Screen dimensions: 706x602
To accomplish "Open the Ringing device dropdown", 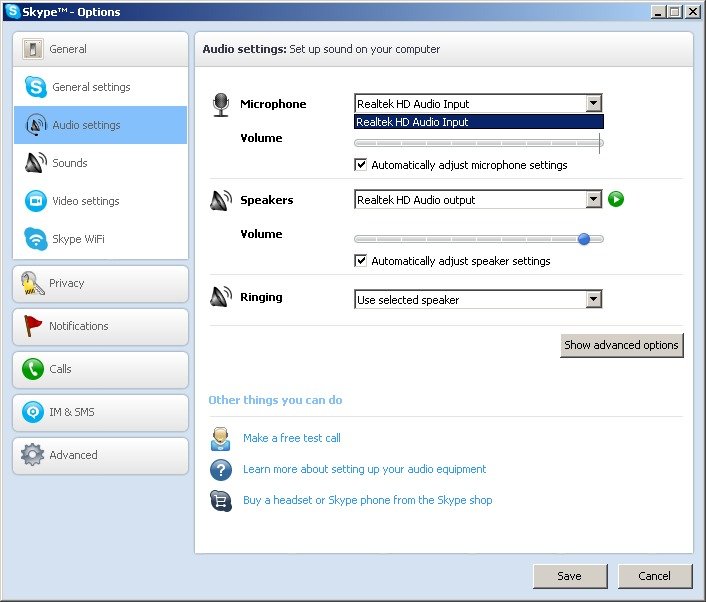I will 593,299.
